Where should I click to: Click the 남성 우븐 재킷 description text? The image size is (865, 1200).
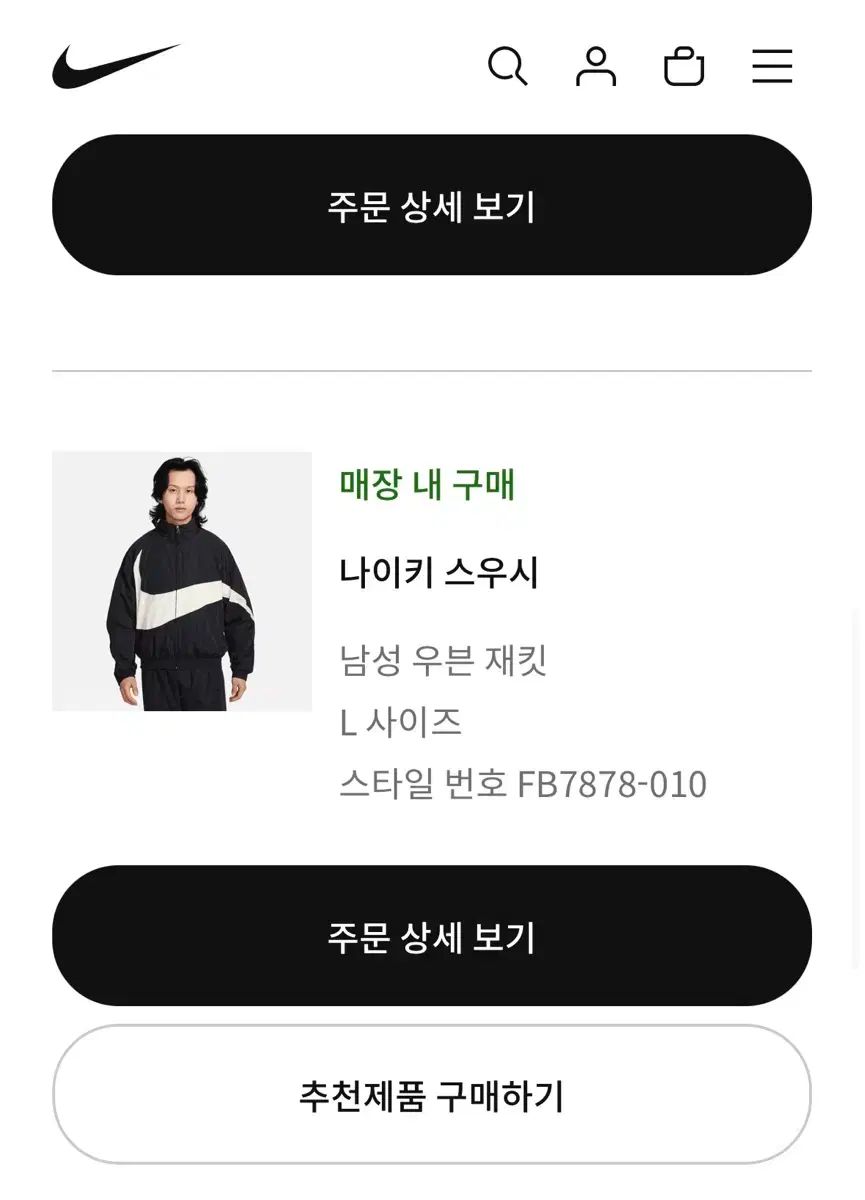pos(443,661)
